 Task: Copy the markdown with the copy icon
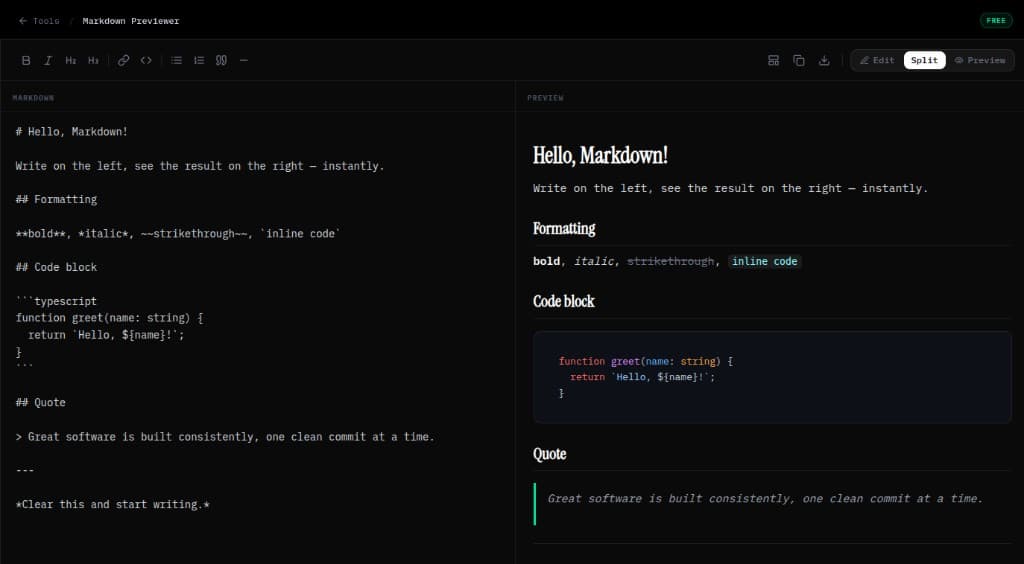click(799, 60)
